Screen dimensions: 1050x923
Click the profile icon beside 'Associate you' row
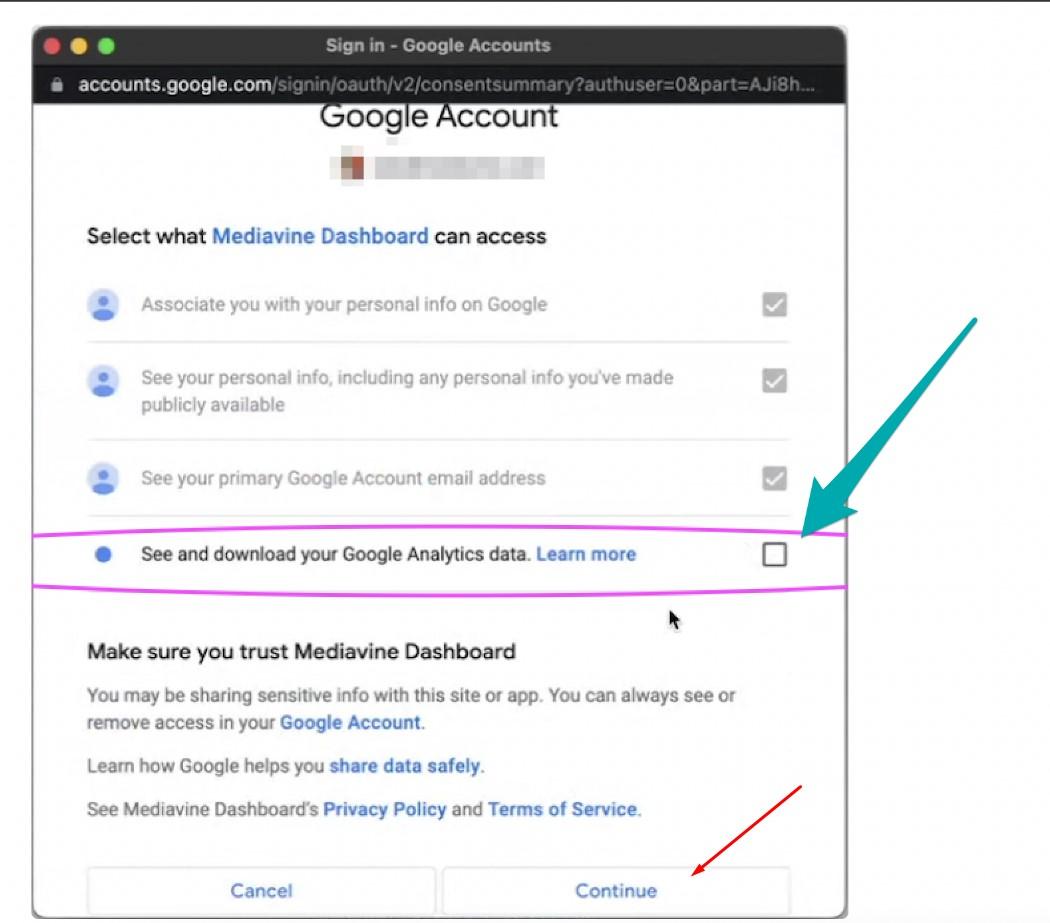click(103, 305)
